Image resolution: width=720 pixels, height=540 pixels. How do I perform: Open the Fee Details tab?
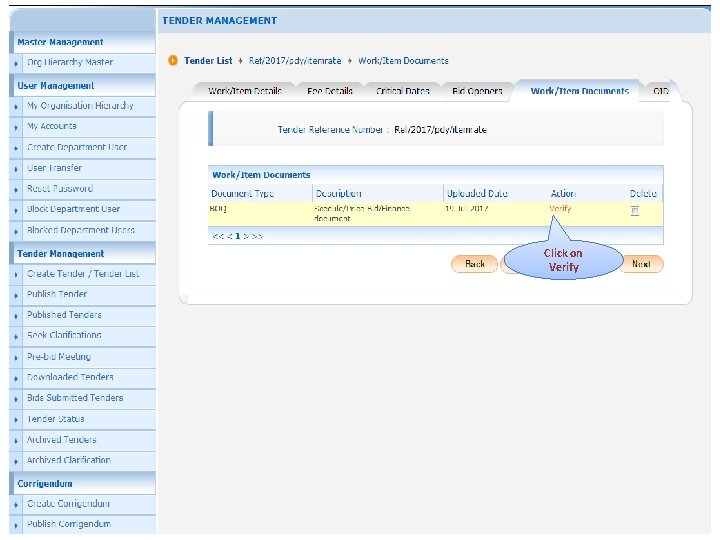330,91
